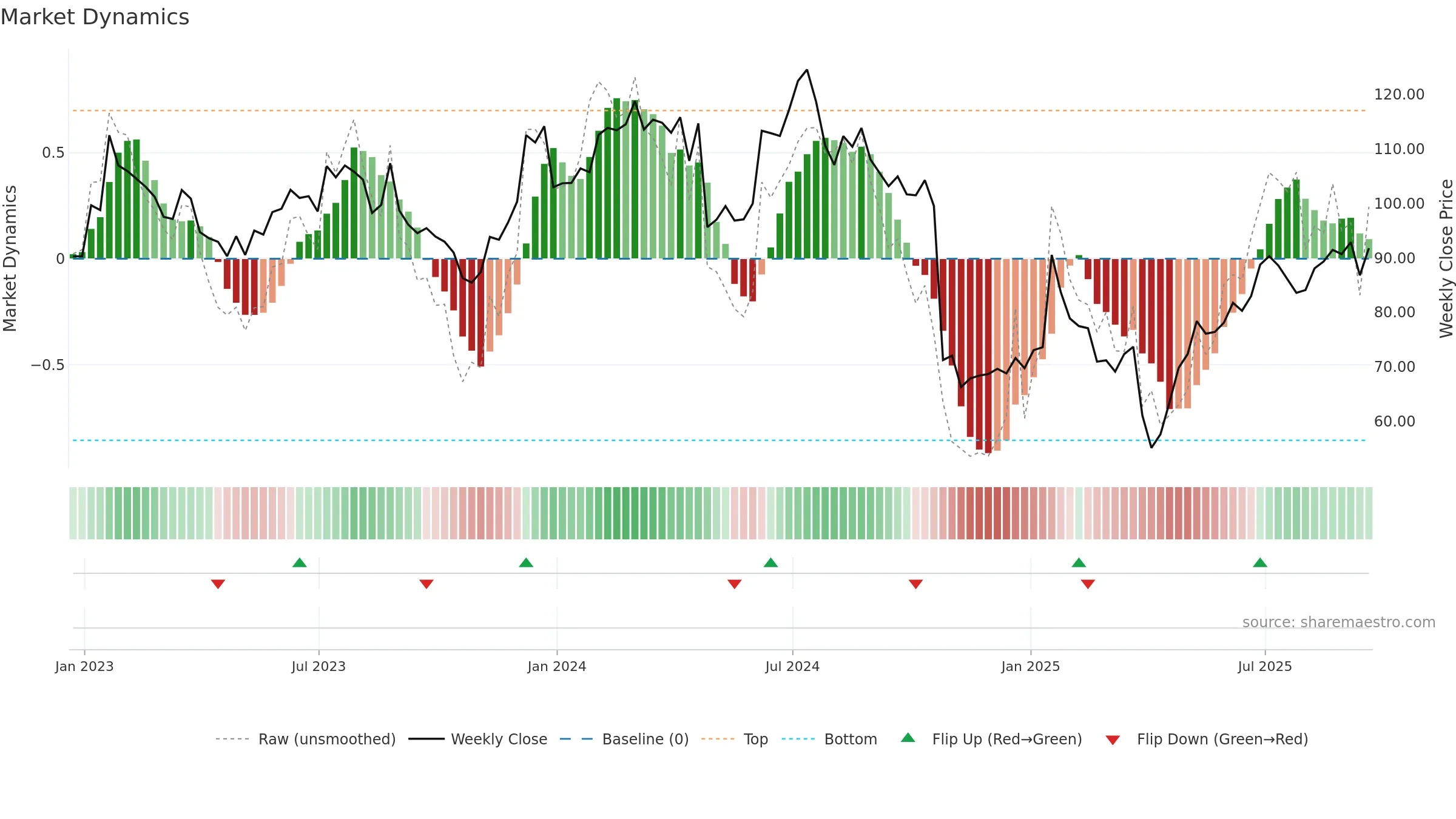Click the Jan 2023 x-axis label
The width and height of the screenshot is (1456, 819).
pyautogui.click(x=84, y=666)
